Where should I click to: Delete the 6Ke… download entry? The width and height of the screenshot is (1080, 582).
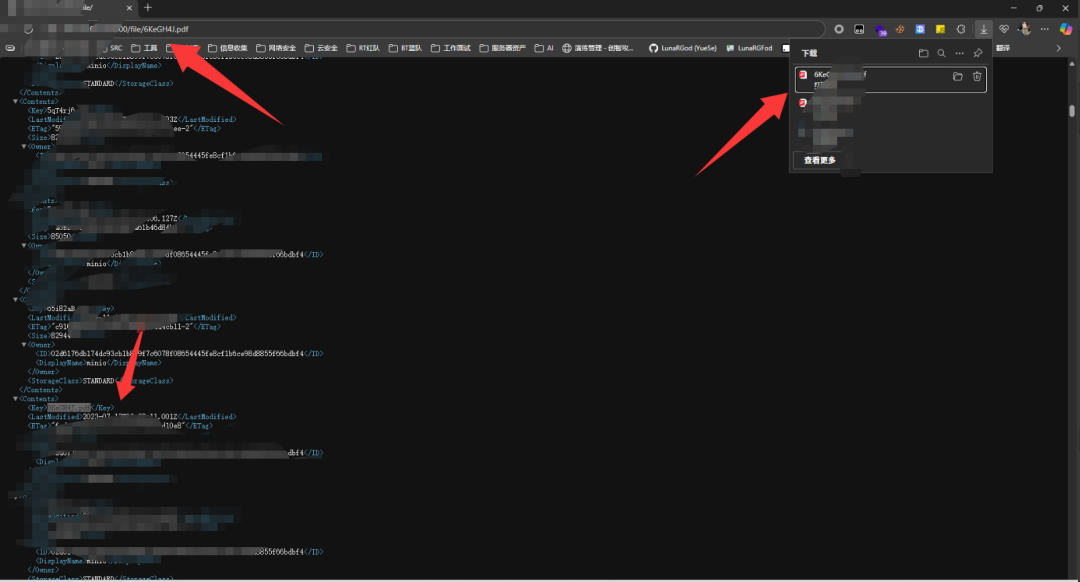(x=977, y=76)
